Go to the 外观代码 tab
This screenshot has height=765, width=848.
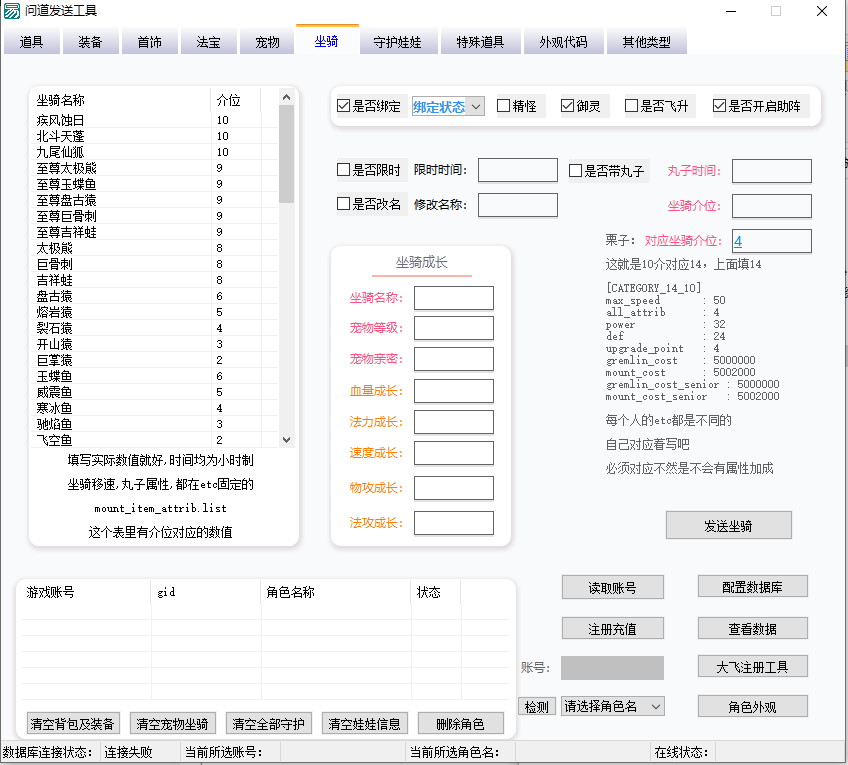pos(564,43)
